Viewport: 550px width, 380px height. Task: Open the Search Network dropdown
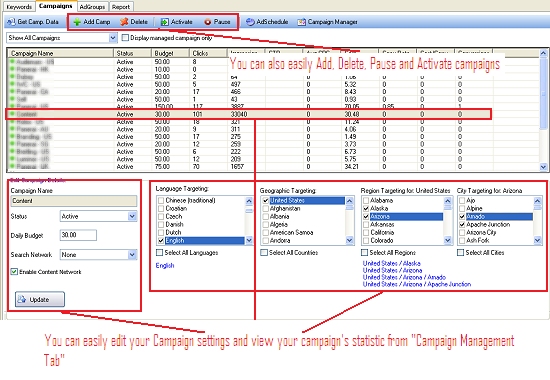coord(132,254)
